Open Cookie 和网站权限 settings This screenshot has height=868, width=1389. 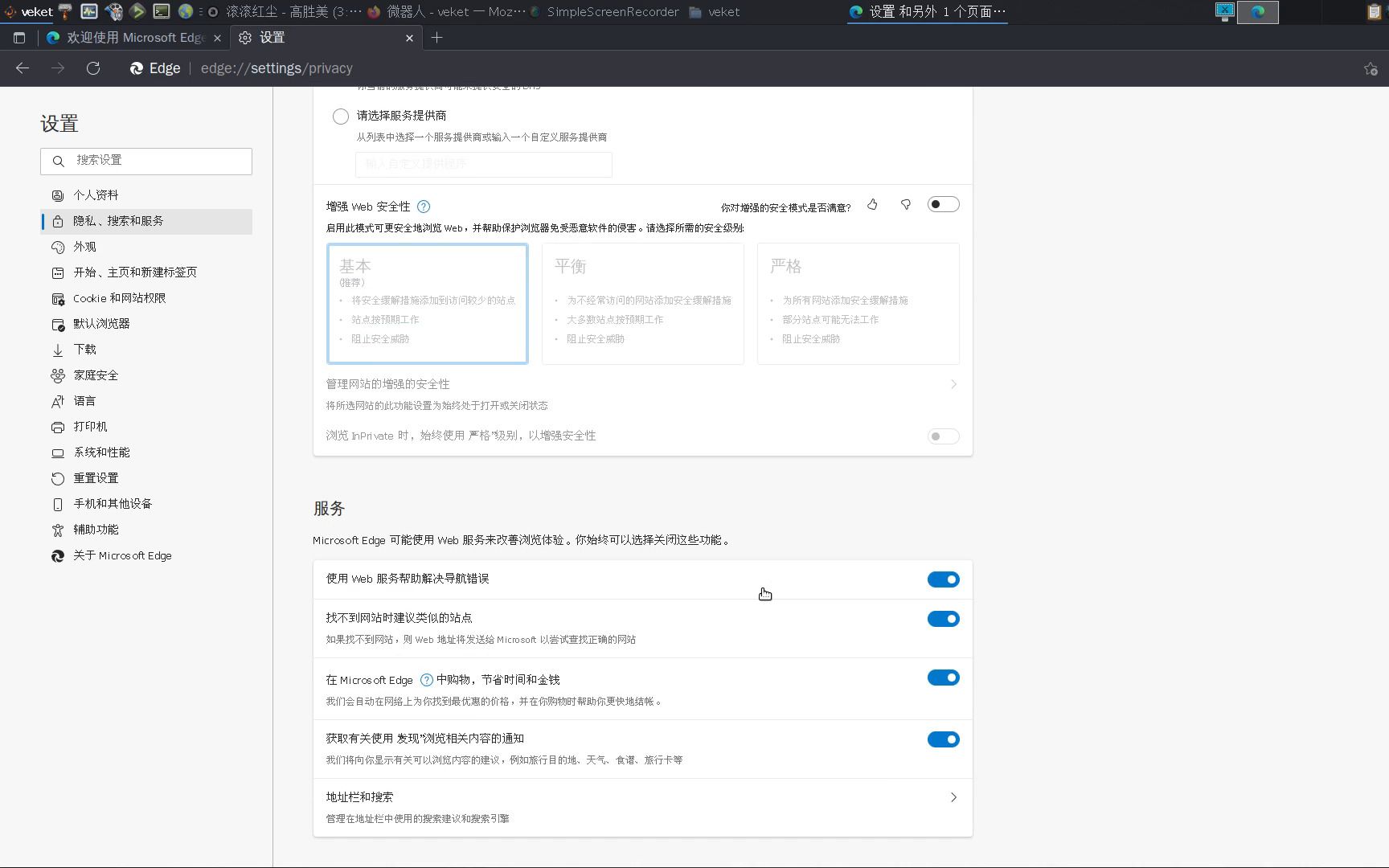tap(117, 298)
